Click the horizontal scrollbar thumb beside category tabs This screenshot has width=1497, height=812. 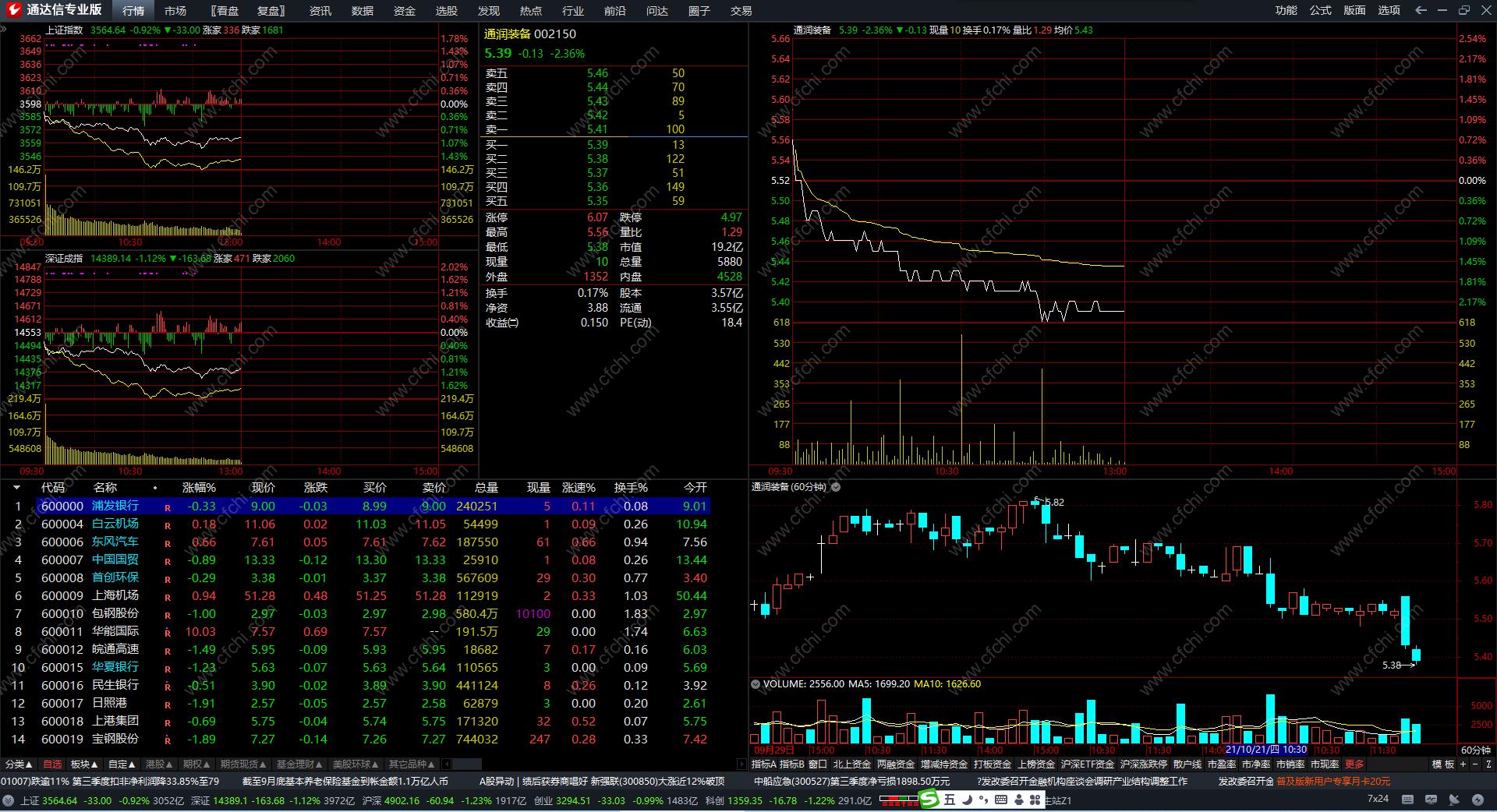[x=466, y=764]
